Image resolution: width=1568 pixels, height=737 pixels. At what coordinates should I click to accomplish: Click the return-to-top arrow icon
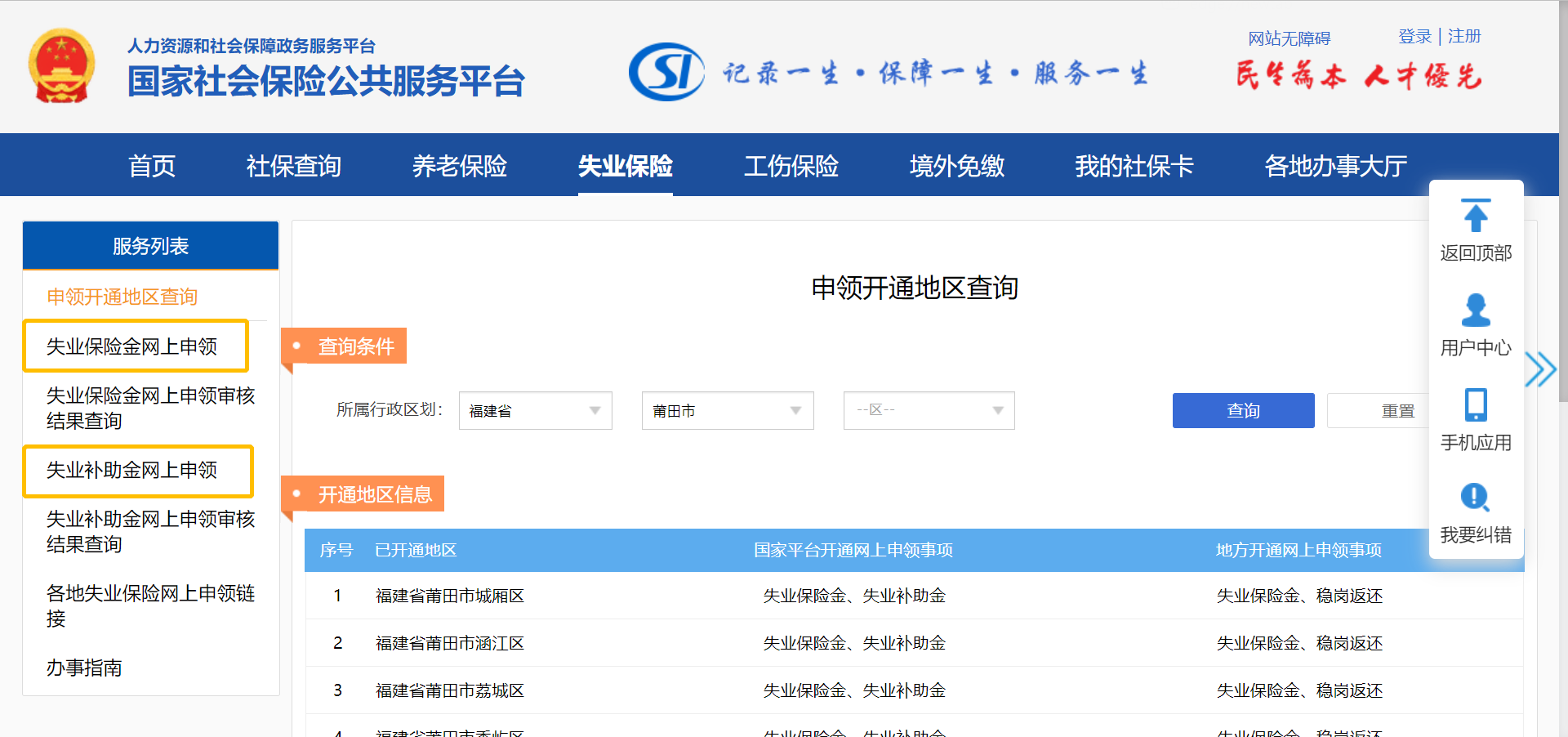tap(1475, 217)
